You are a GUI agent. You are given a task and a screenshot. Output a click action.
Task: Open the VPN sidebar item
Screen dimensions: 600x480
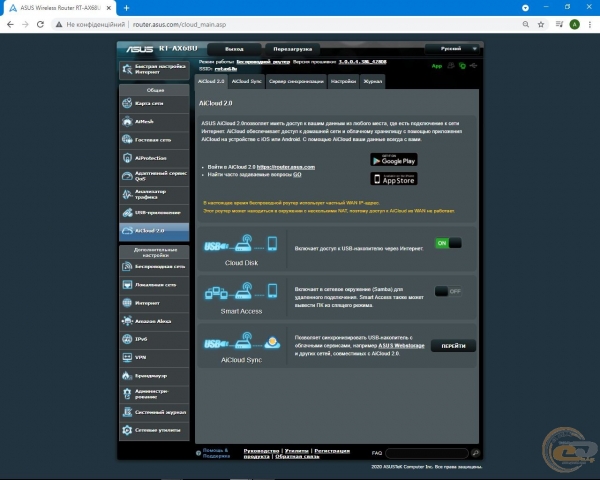click(x=154, y=358)
